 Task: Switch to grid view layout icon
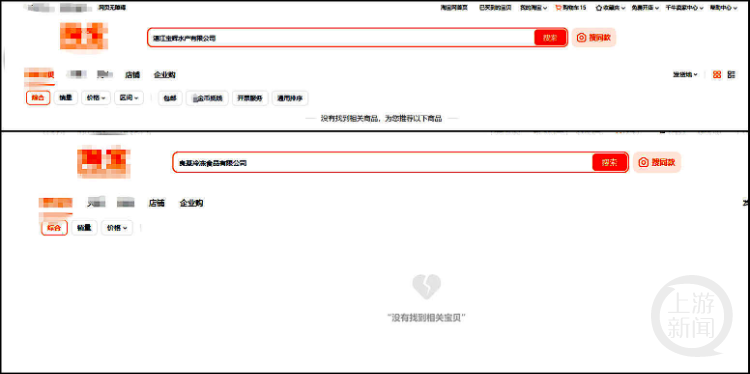tap(717, 75)
